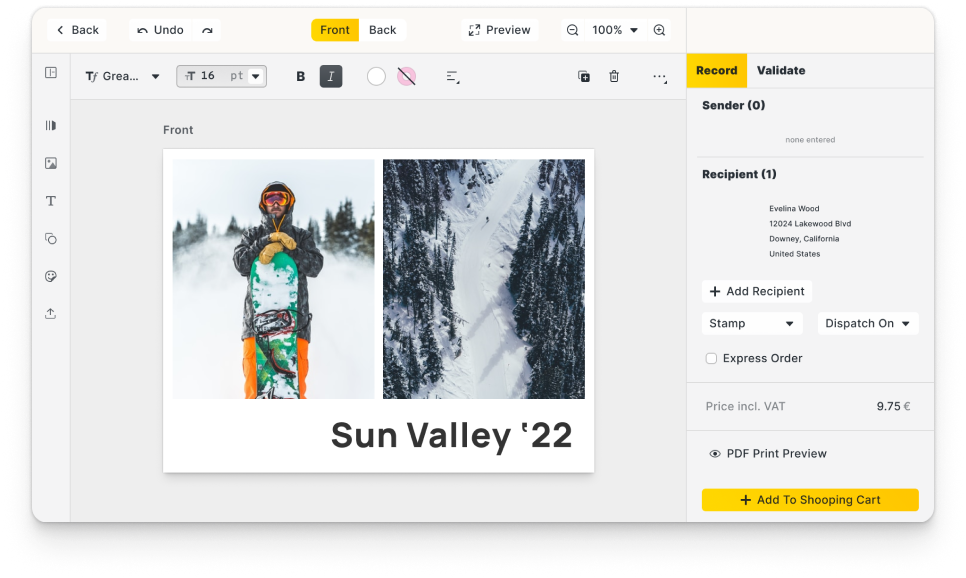Enable the Express Order checkbox

tap(711, 358)
